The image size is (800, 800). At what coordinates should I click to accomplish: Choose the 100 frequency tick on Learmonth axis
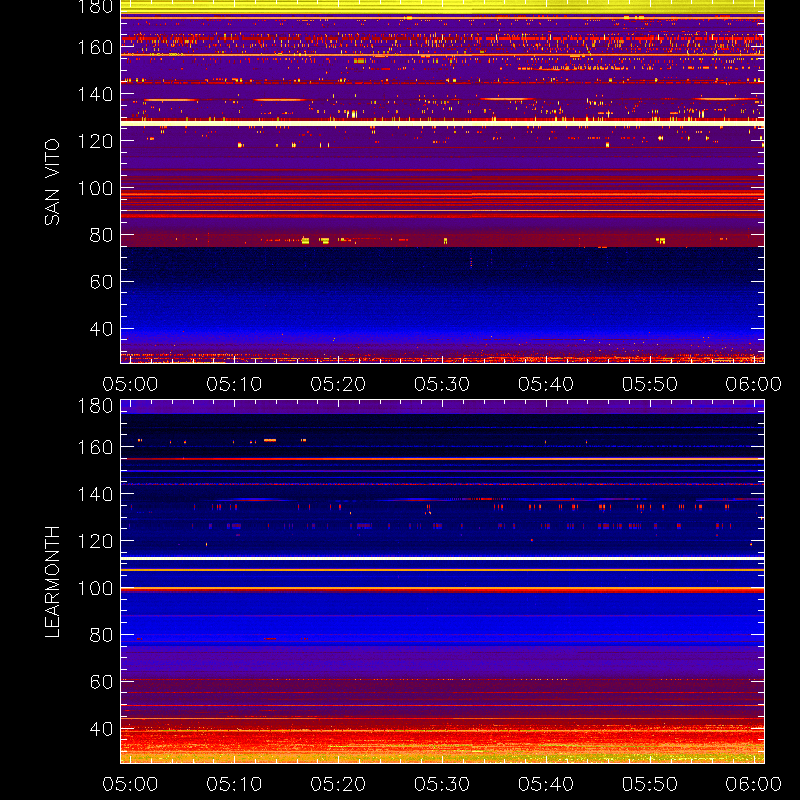(95, 588)
